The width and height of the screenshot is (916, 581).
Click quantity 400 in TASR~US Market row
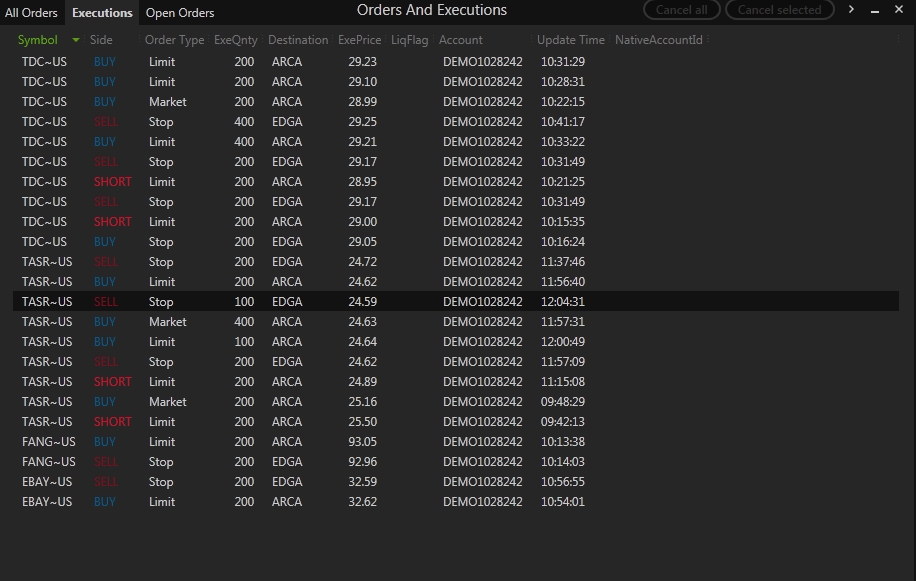(244, 322)
